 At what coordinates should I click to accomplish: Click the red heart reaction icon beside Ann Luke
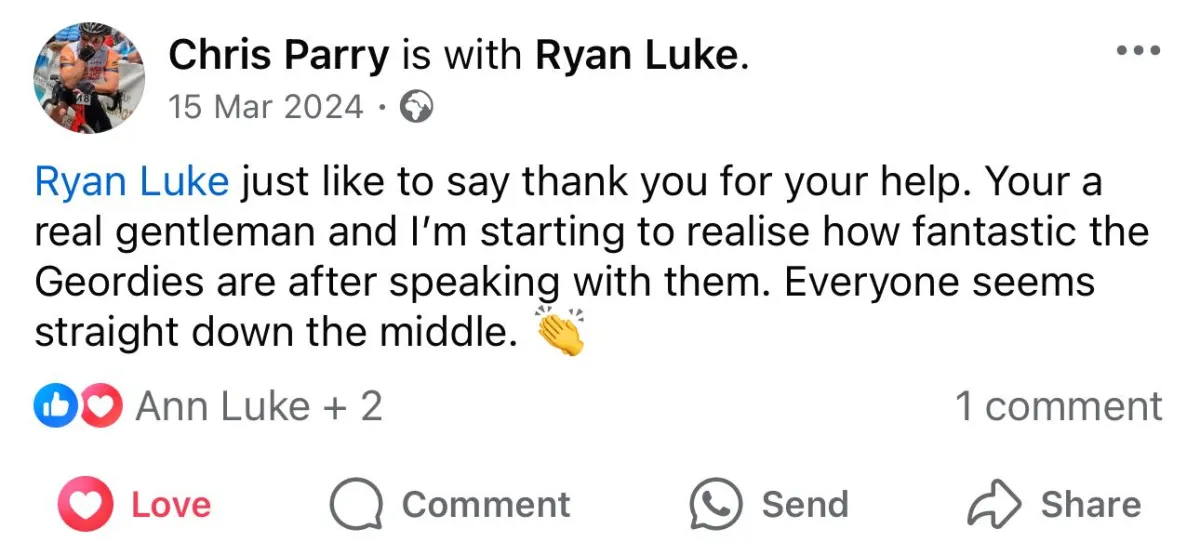click(x=102, y=407)
